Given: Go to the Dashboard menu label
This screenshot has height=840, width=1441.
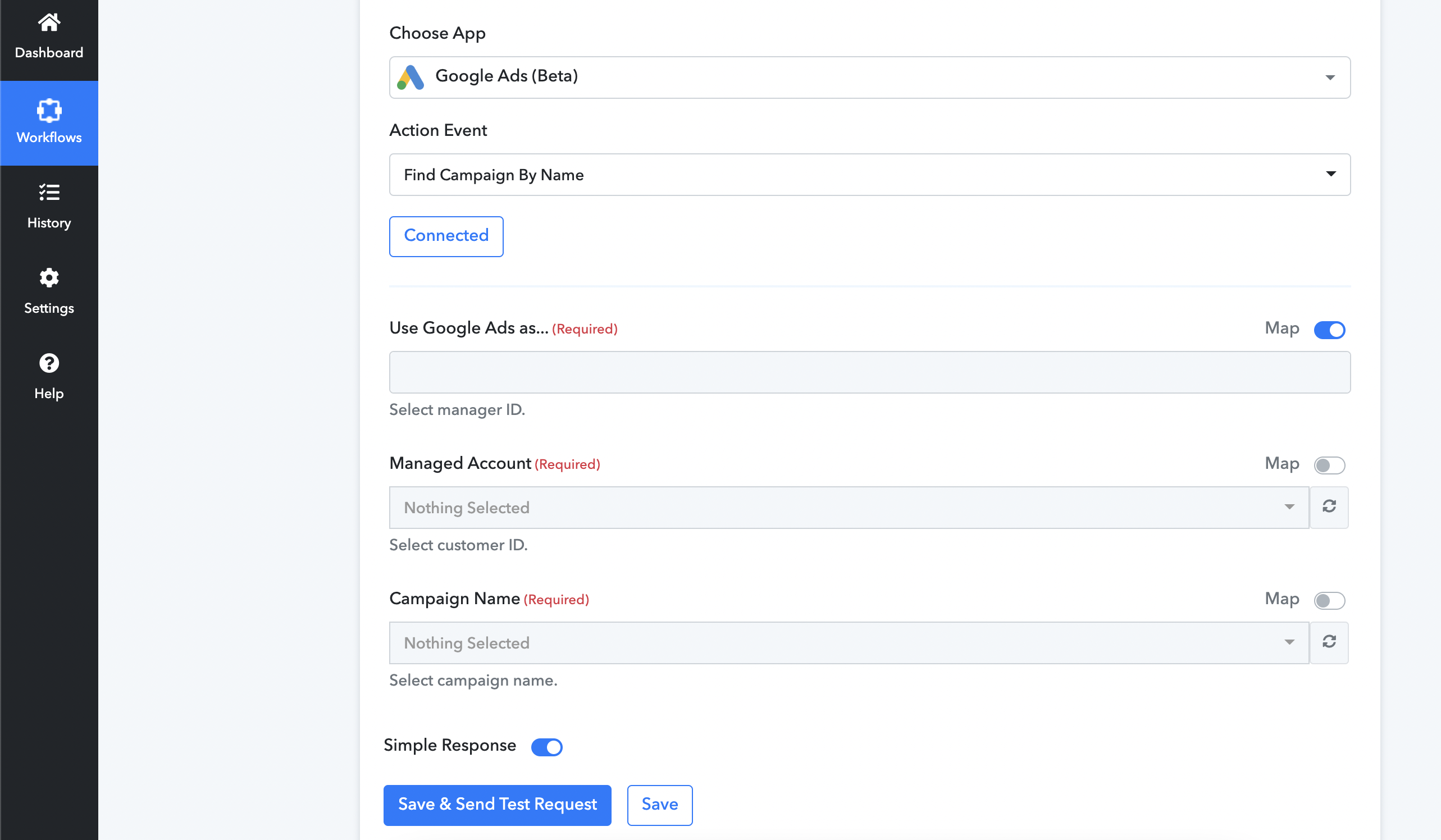Looking at the screenshot, I should point(49,53).
